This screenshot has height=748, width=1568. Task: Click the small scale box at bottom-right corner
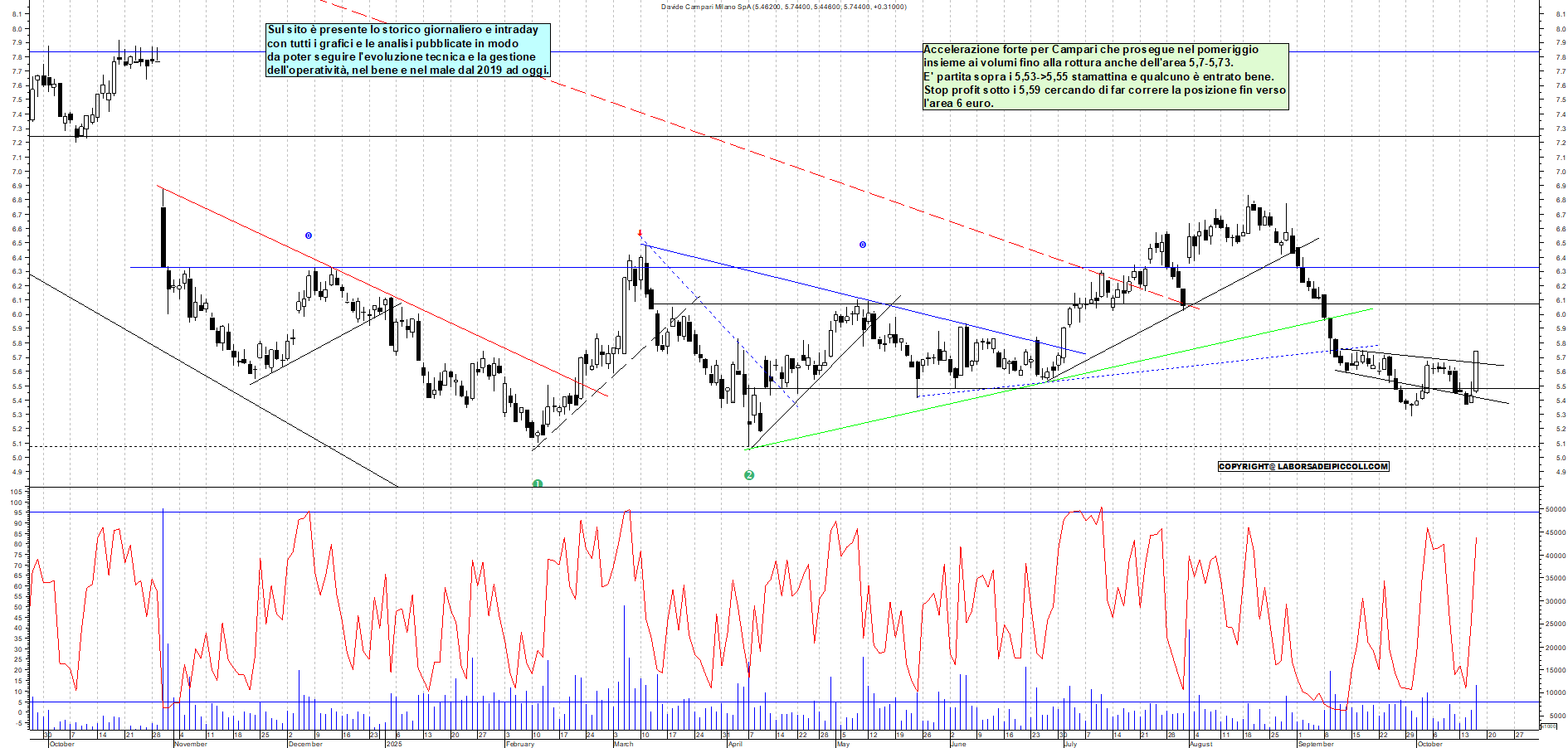[1548, 726]
